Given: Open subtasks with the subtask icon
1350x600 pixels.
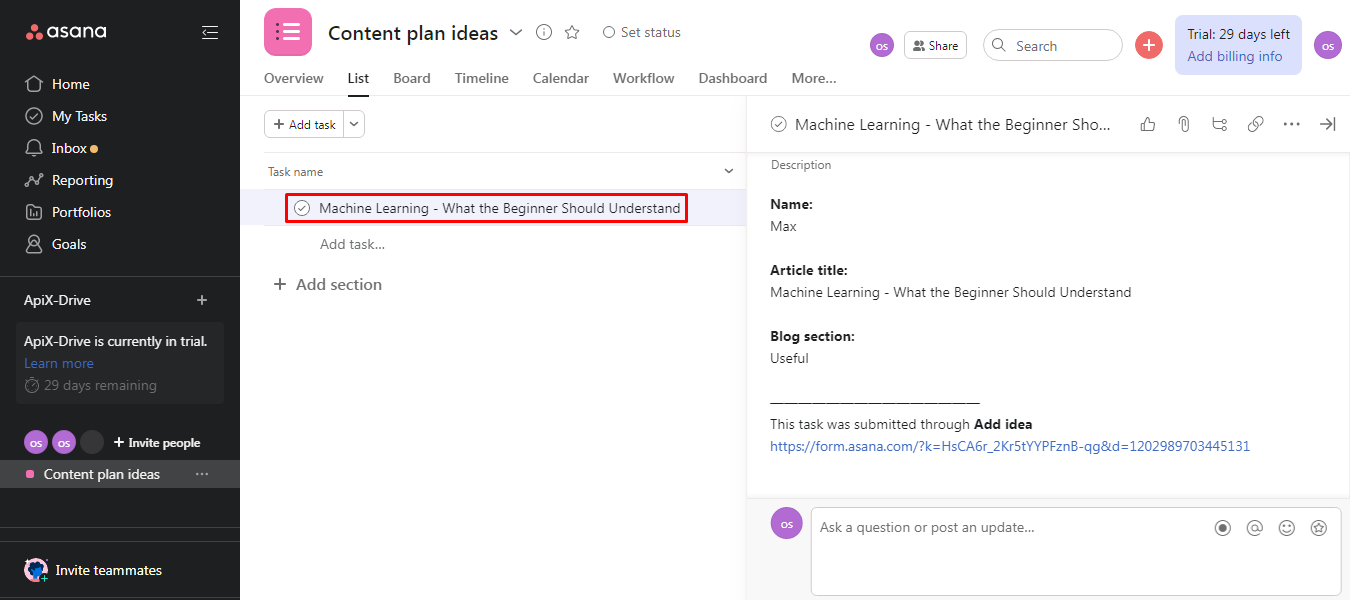Looking at the screenshot, I should tap(1219, 123).
